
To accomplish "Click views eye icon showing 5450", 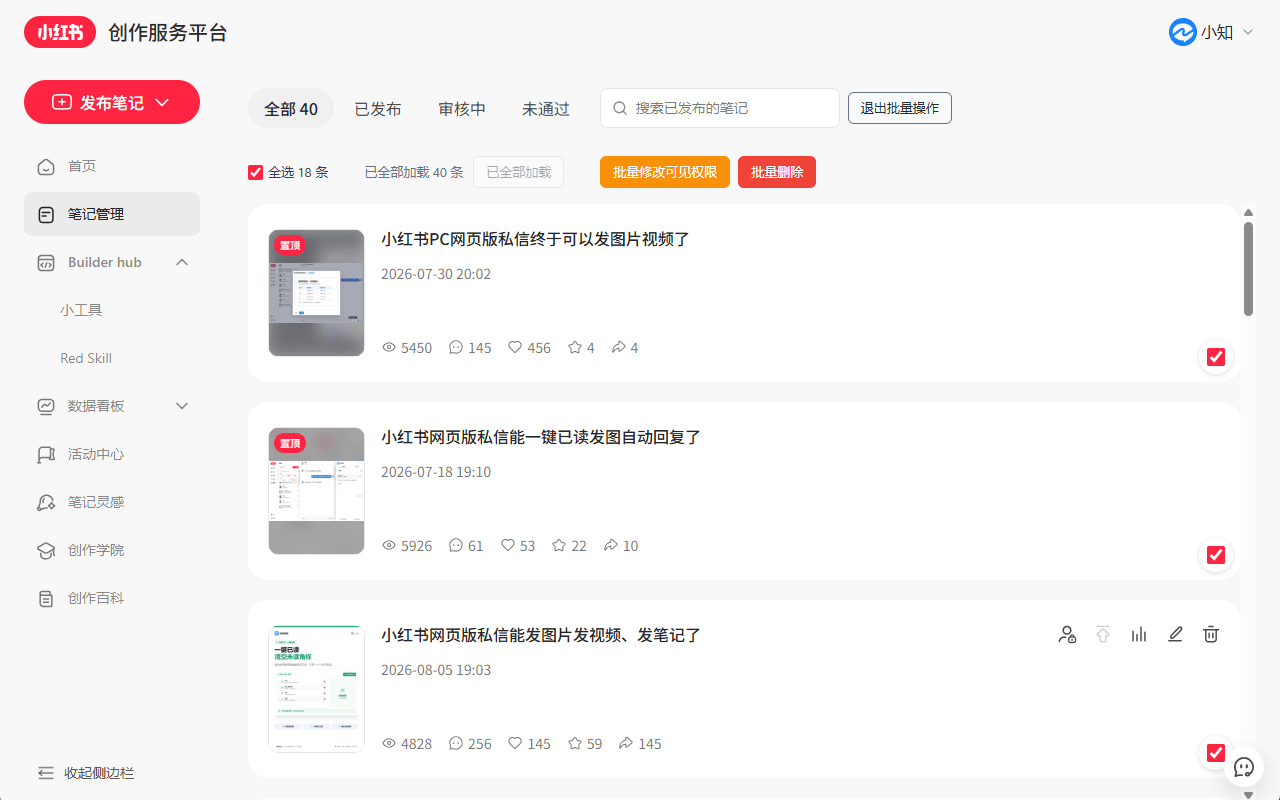I will [390, 348].
